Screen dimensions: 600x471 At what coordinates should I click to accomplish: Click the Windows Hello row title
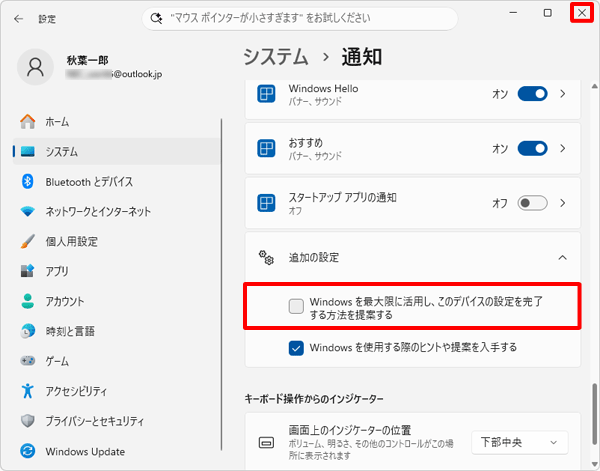[323, 88]
